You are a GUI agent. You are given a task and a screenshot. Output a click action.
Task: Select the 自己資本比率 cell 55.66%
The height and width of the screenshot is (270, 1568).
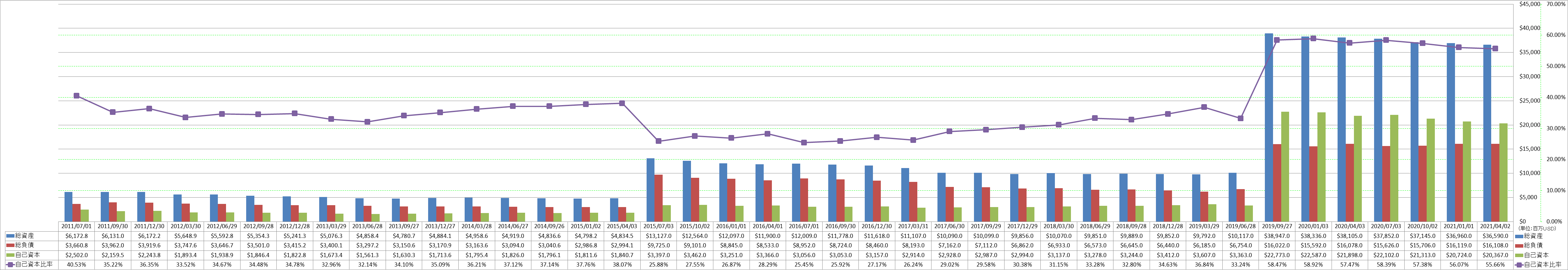[1496, 265]
